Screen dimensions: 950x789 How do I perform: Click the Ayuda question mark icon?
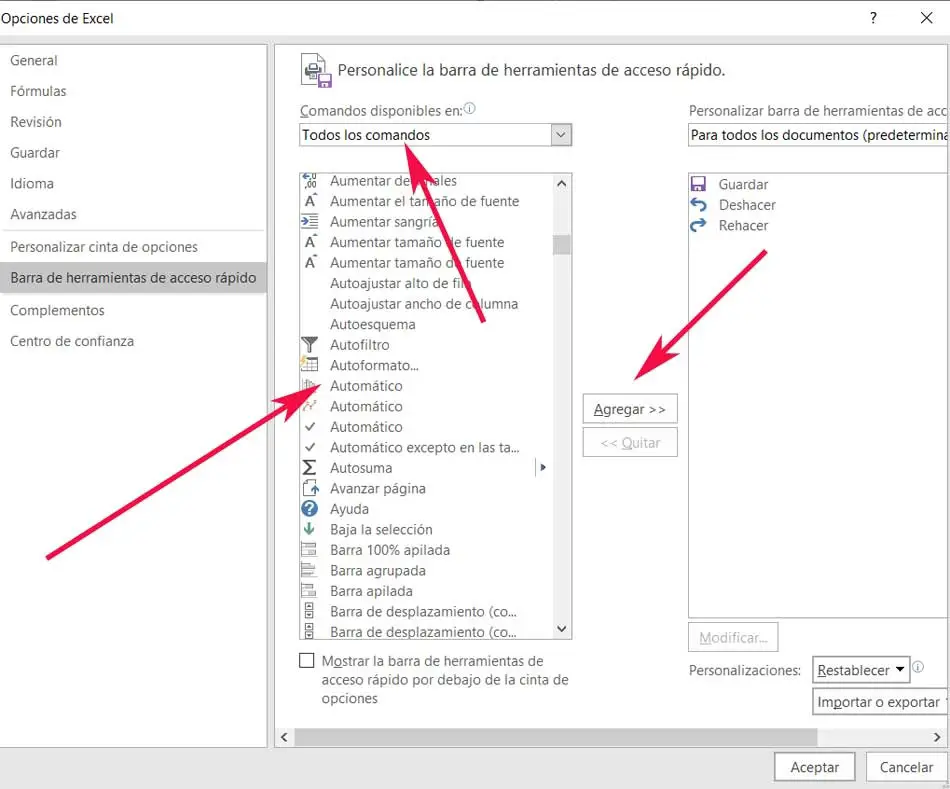[x=310, y=508]
